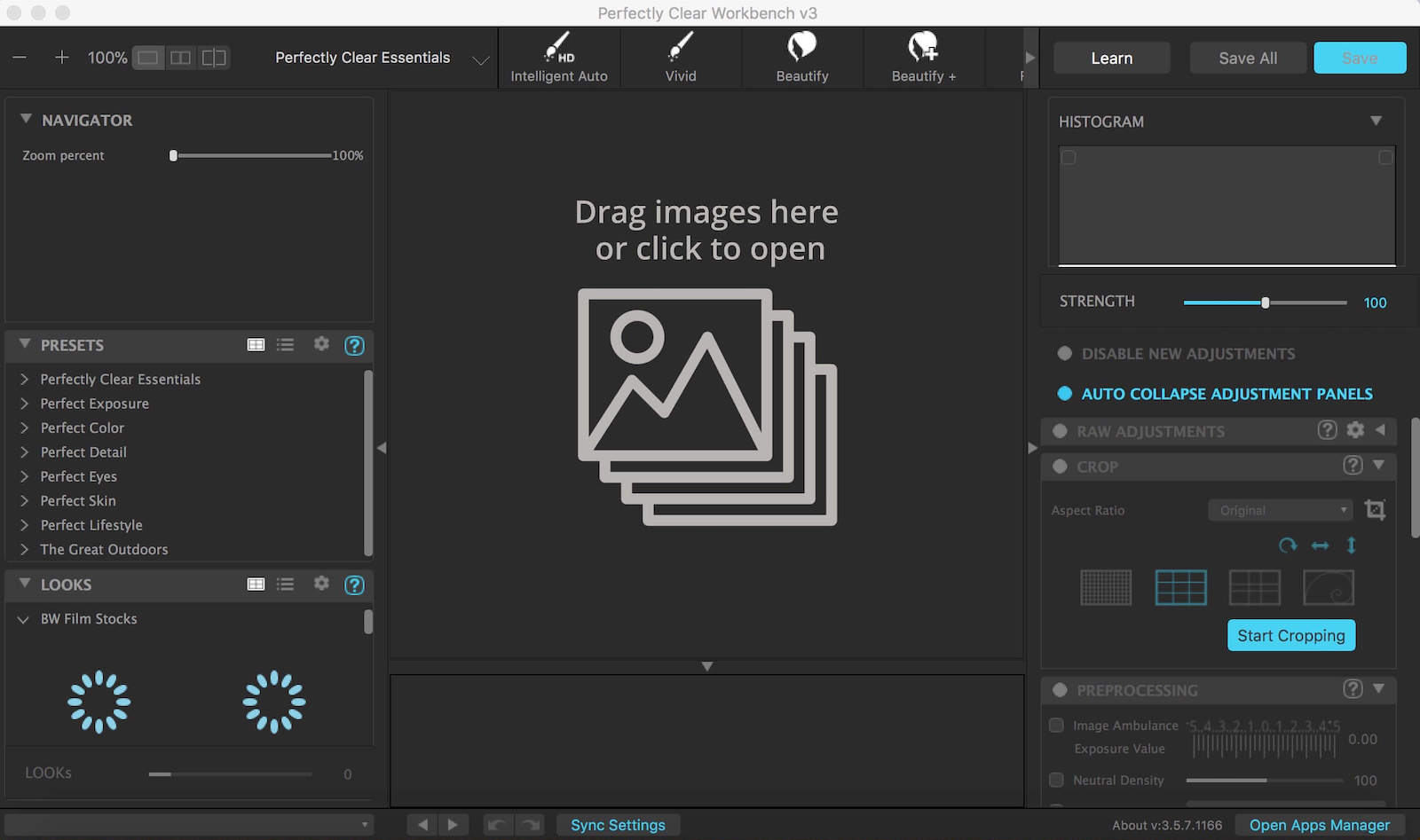The height and width of the screenshot is (840, 1420).
Task: Select The Great Outdoors preset group
Action: click(104, 549)
